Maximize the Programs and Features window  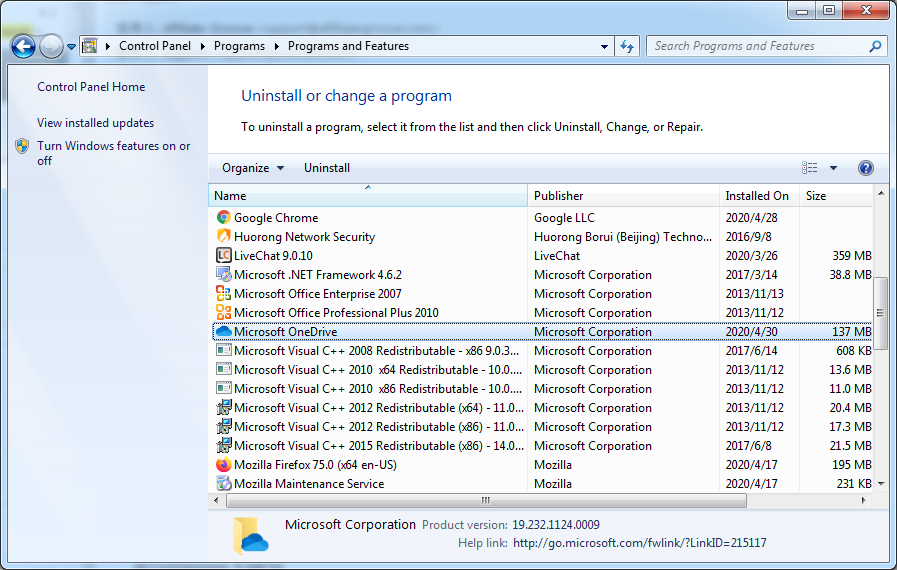pos(829,10)
